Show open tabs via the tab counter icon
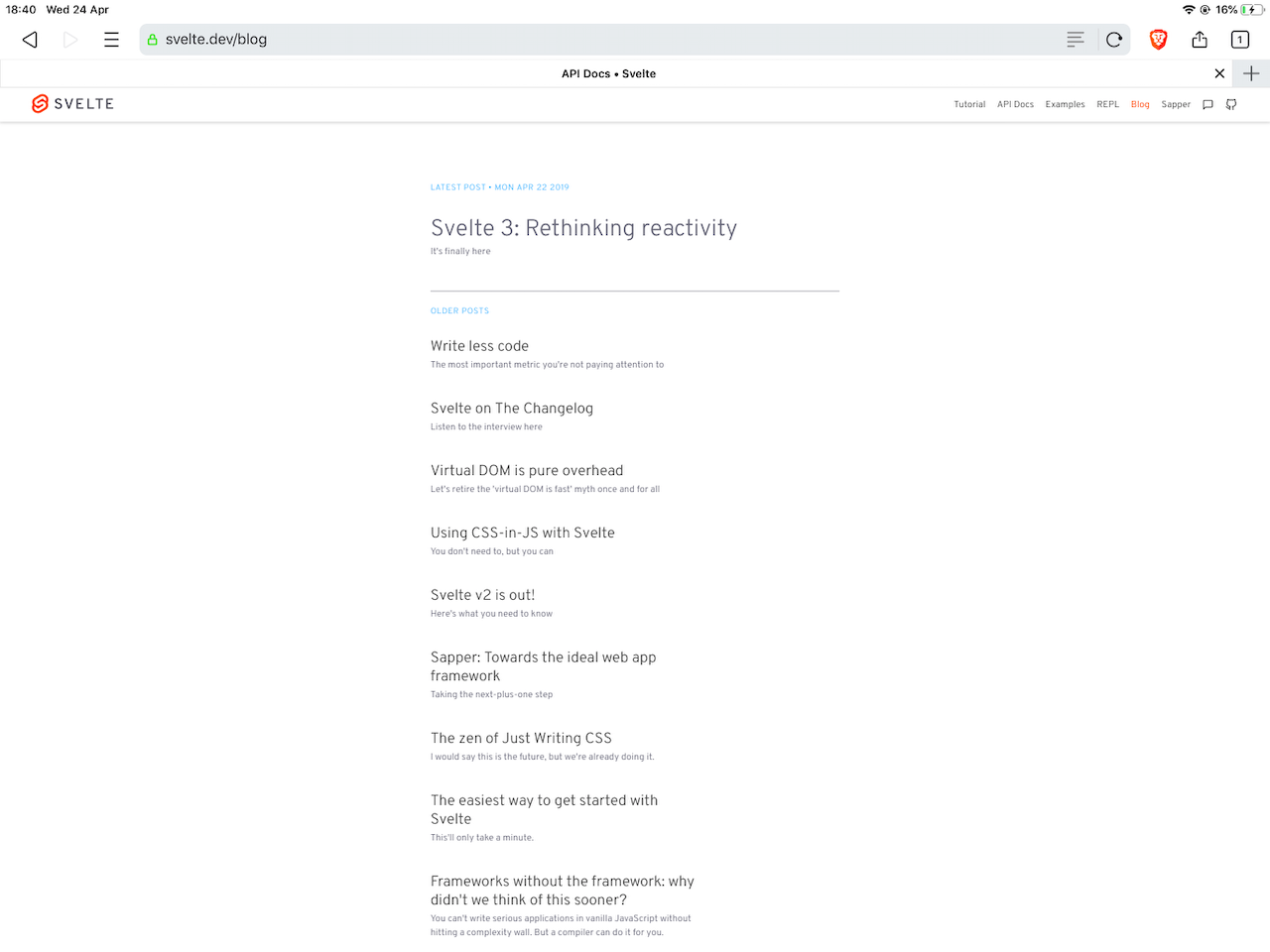The width and height of the screenshot is (1270, 952). point(1239,40)
